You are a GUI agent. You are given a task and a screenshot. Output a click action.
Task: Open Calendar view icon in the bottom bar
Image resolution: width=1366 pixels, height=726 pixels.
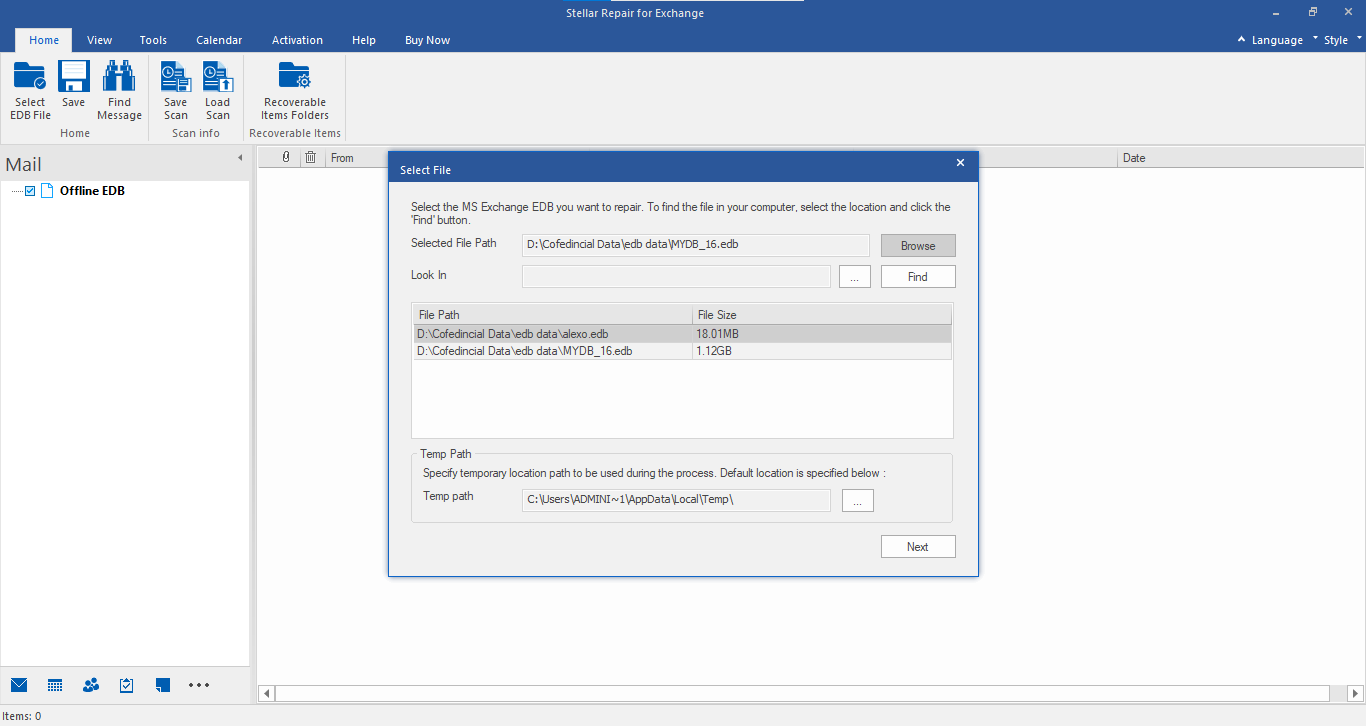click(55, 685)
